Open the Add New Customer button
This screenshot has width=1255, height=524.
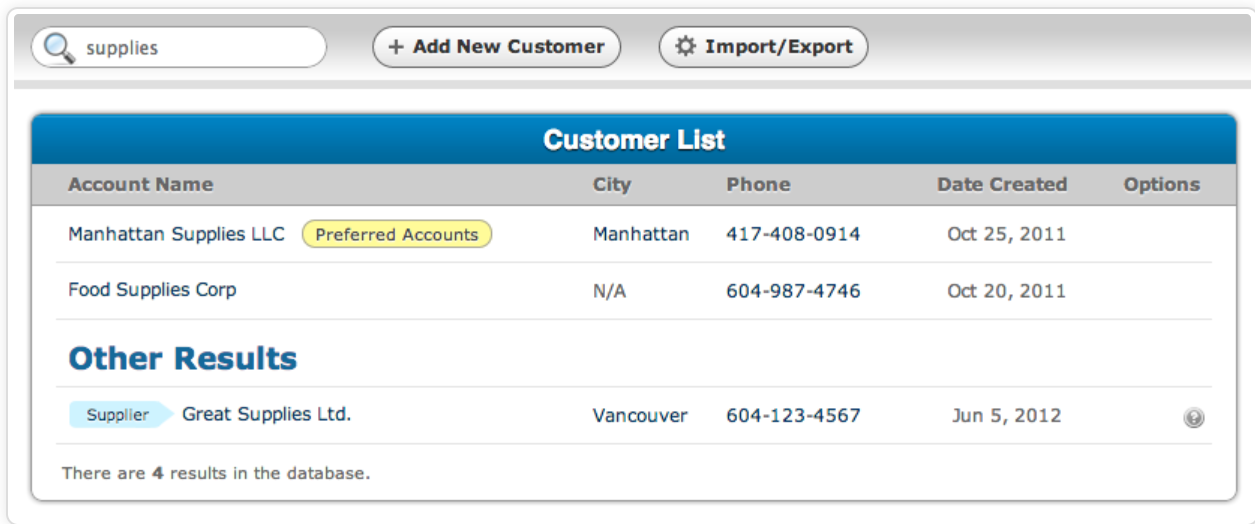tap(497, 47)
